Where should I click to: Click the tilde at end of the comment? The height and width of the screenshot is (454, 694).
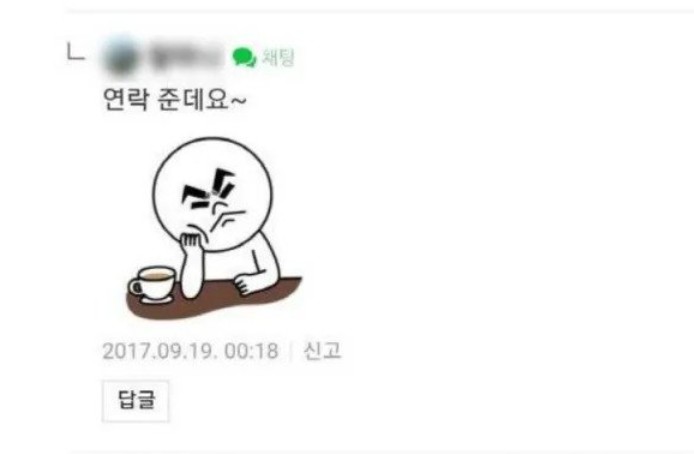coord(239,101)
